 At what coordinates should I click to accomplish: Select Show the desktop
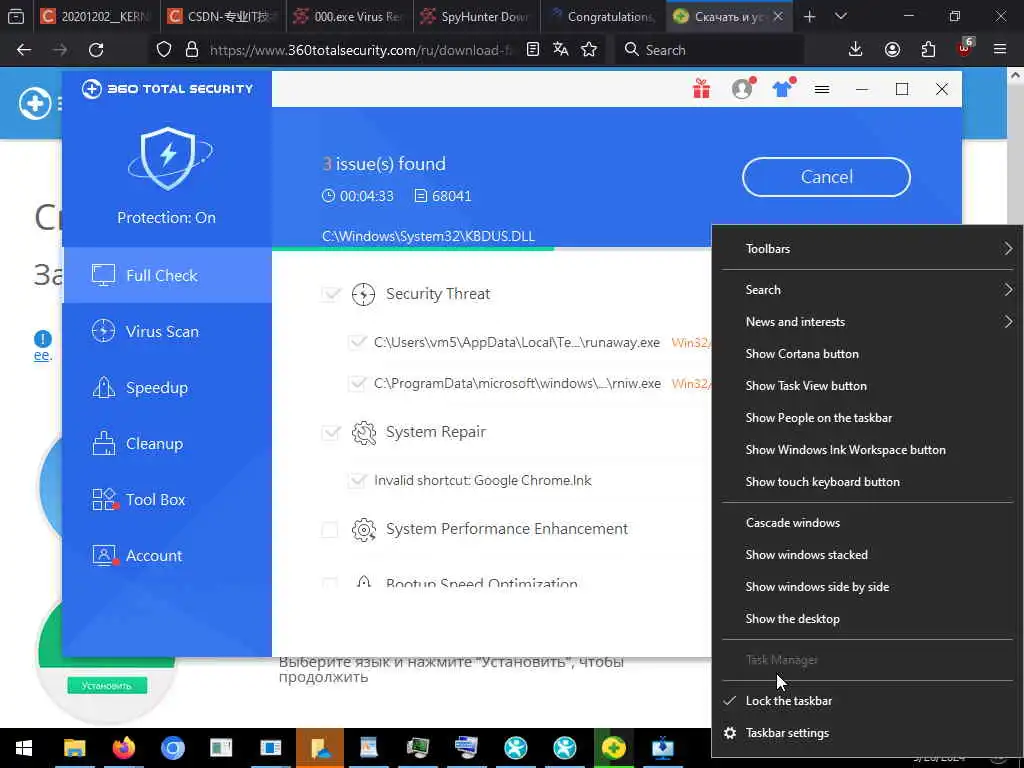coord(867,618)
